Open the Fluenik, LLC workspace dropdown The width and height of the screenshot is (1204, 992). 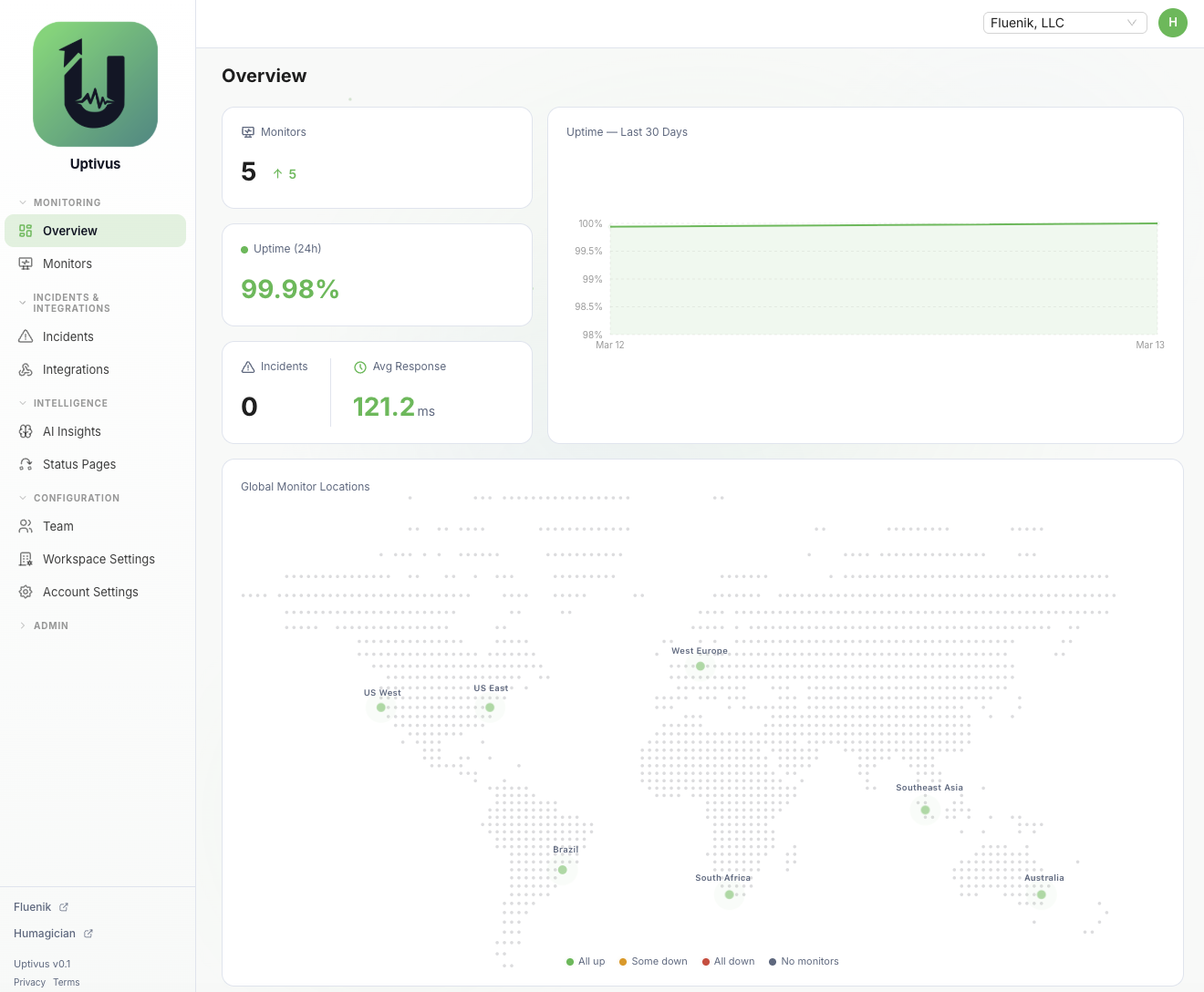coord(1064,23)
